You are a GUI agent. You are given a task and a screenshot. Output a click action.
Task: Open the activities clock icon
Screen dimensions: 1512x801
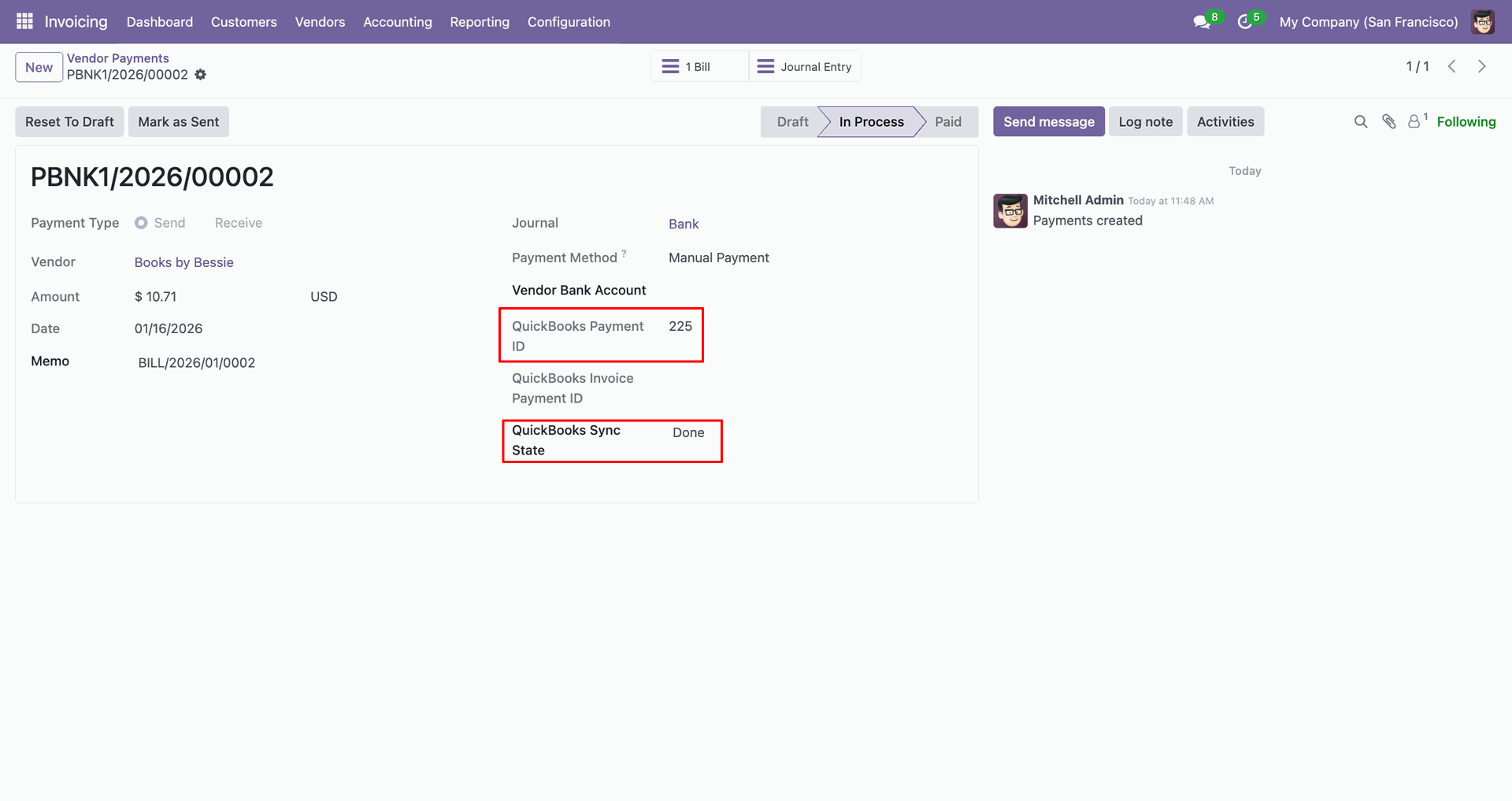pos(1245,22)
